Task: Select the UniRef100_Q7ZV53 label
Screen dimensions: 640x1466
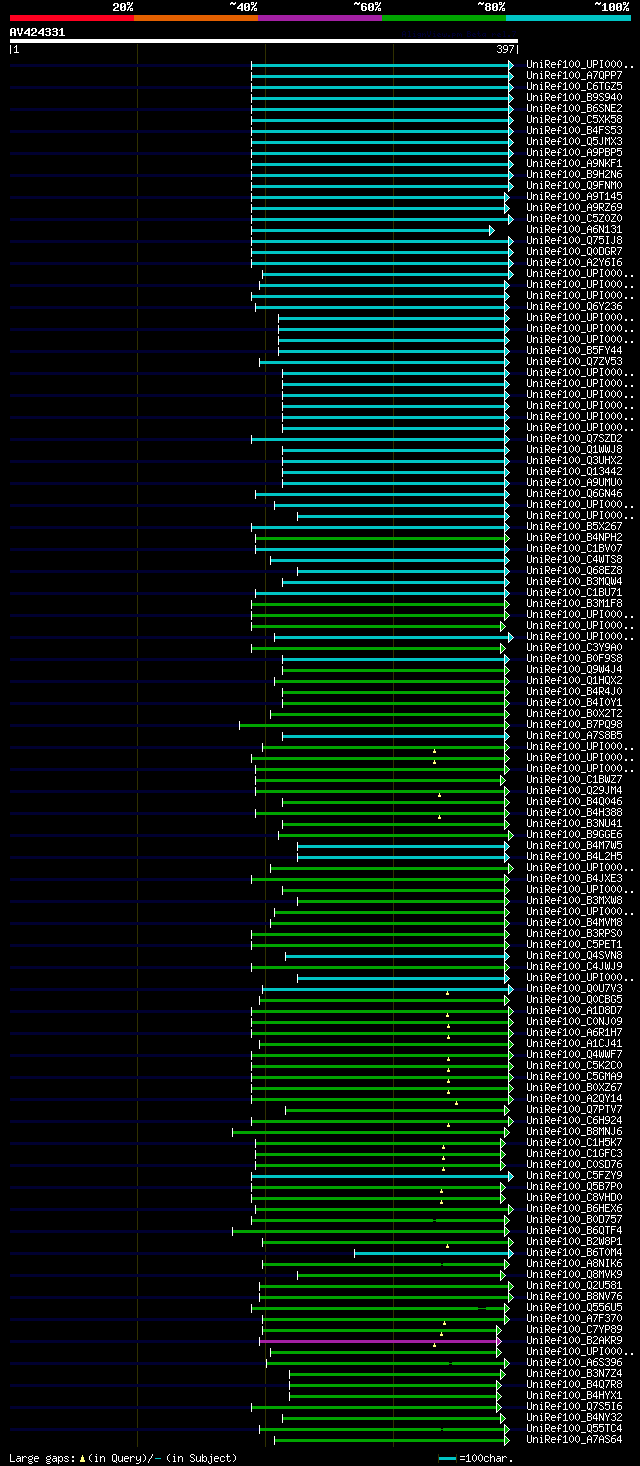Action: click(574, 362)
